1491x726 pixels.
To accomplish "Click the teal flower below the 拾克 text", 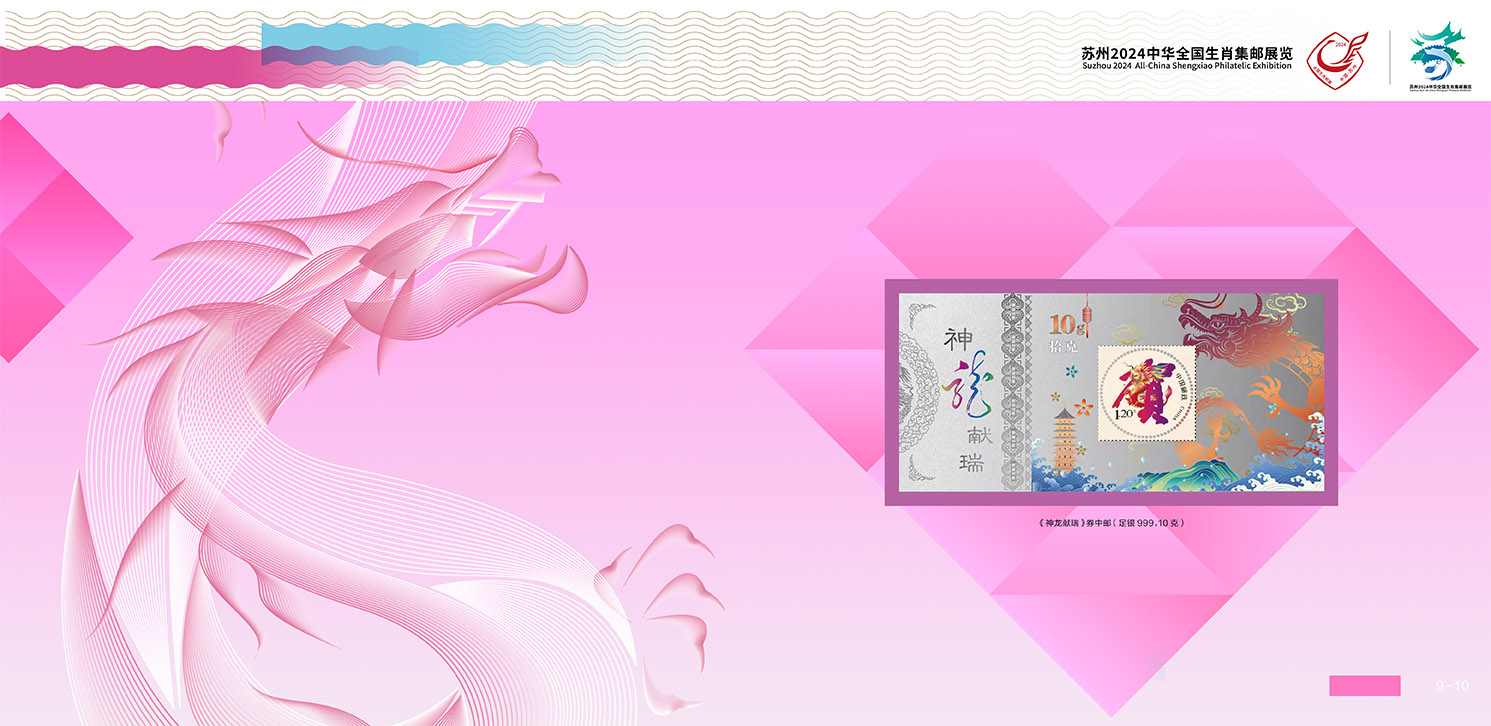I will point(1072,372).
